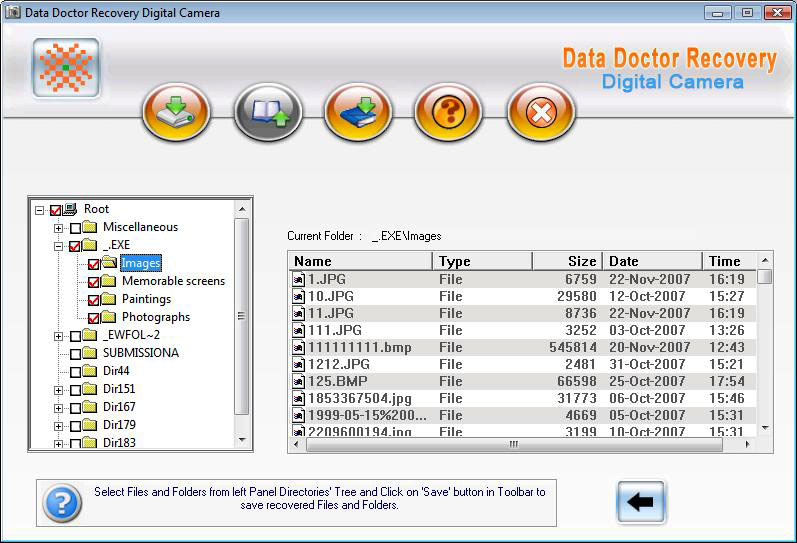This screenshot has height=543, width=797.
Task: Click file list scroll right arrow
Action: pos(747,444)
